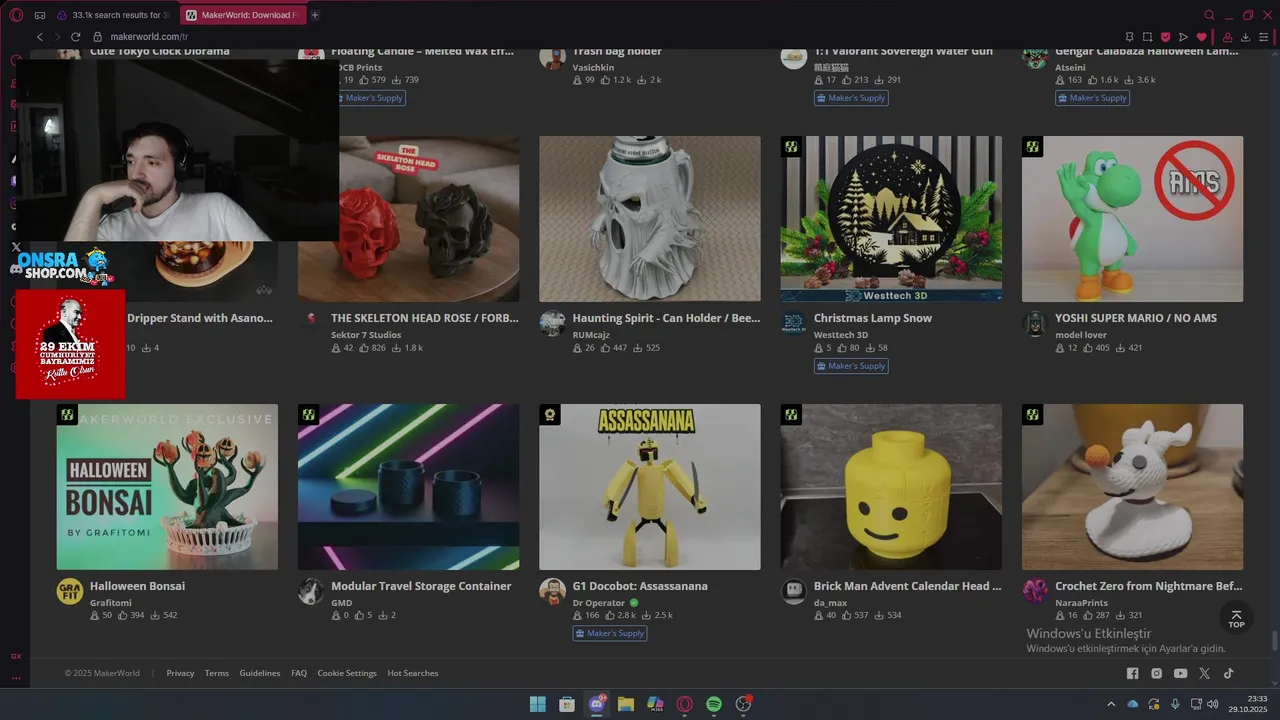The height and width of the screenshot is (720, 1280).
Task: Open the browser downloads icon
Action: [1245, 37]
